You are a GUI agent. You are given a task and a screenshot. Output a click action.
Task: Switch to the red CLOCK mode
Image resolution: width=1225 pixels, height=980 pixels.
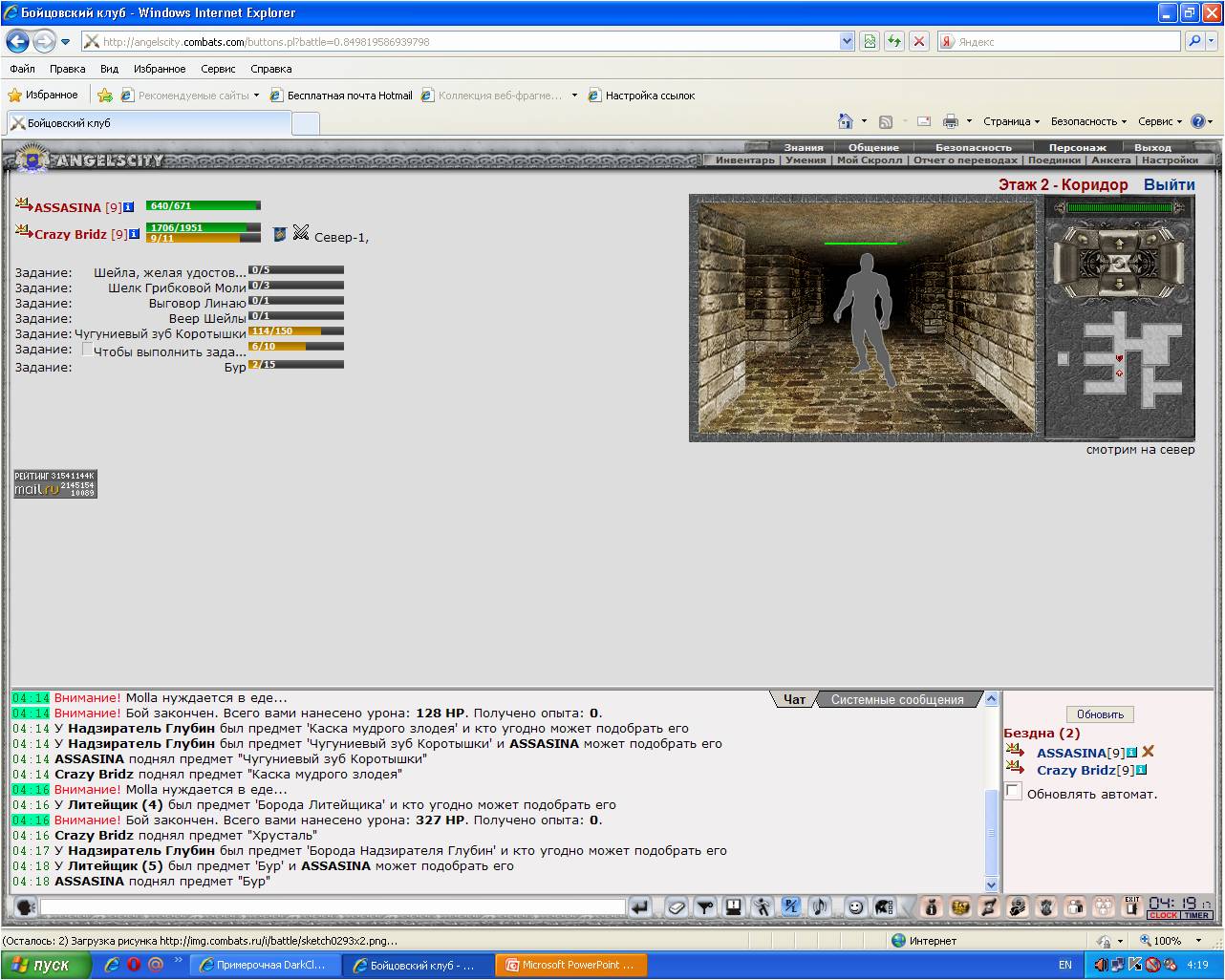[x=1163, y=915]
